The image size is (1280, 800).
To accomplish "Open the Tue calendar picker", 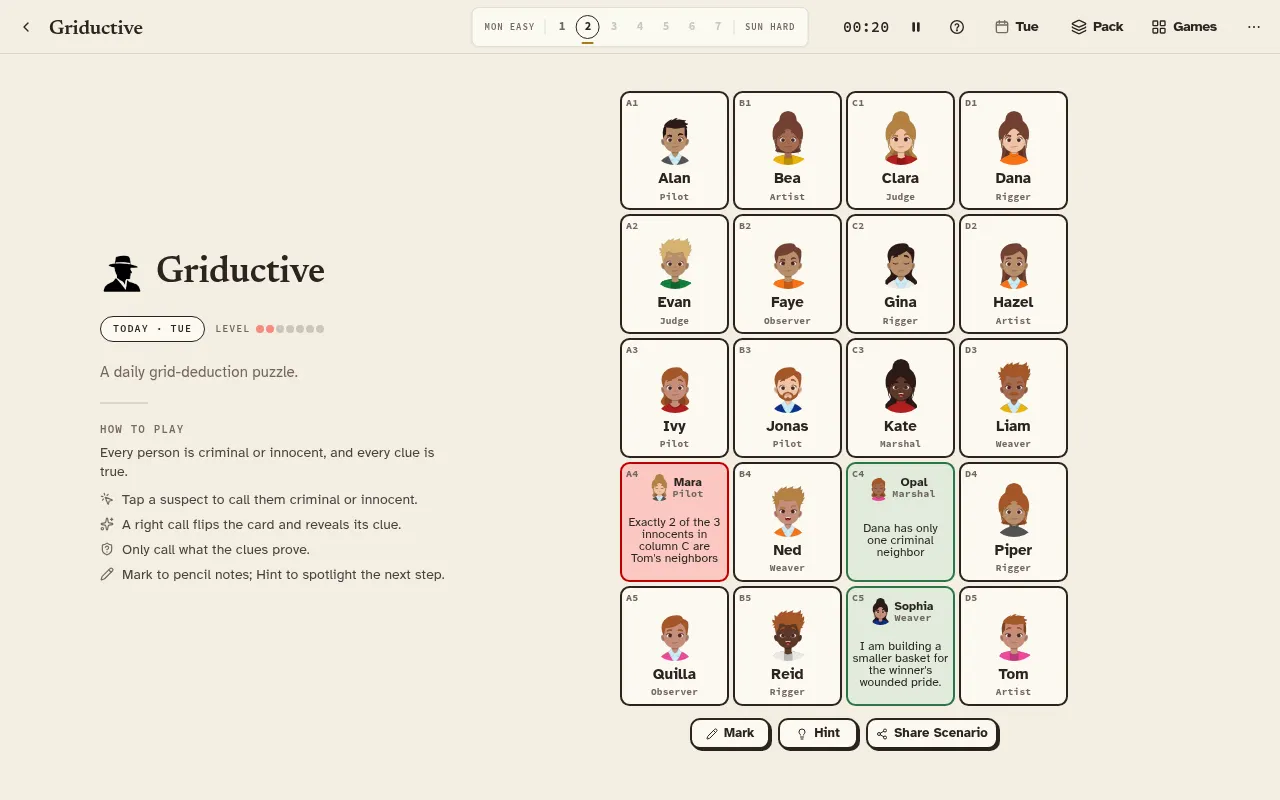I will pos(1017,27).
